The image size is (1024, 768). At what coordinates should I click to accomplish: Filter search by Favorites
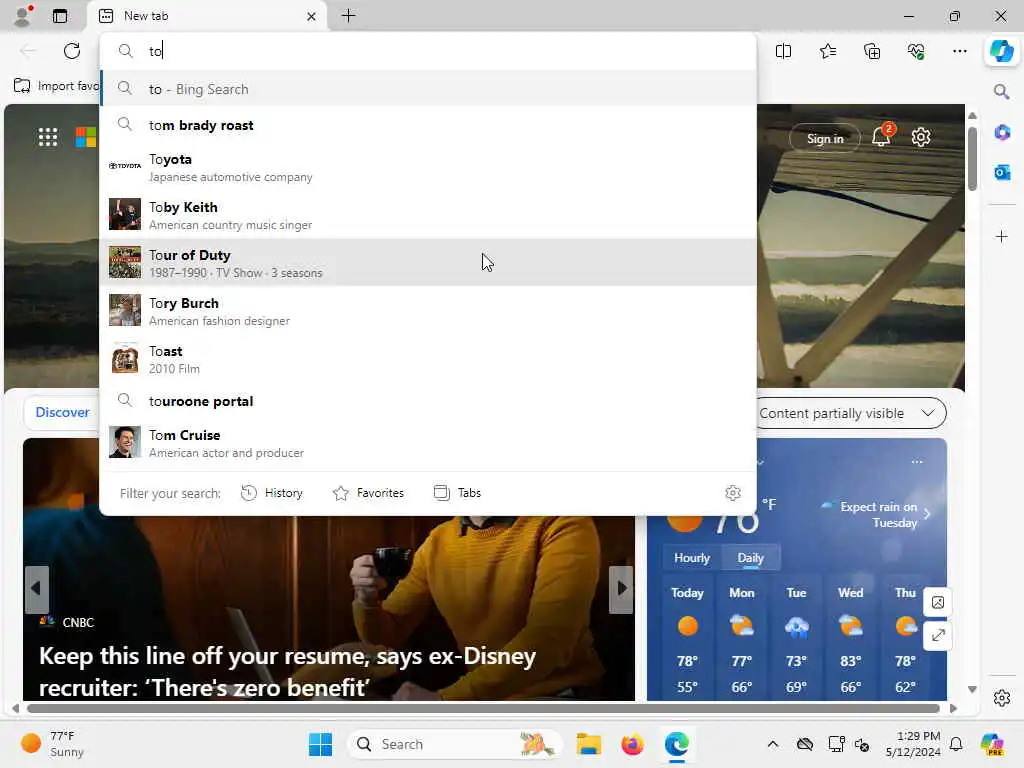tap(368, 493)
